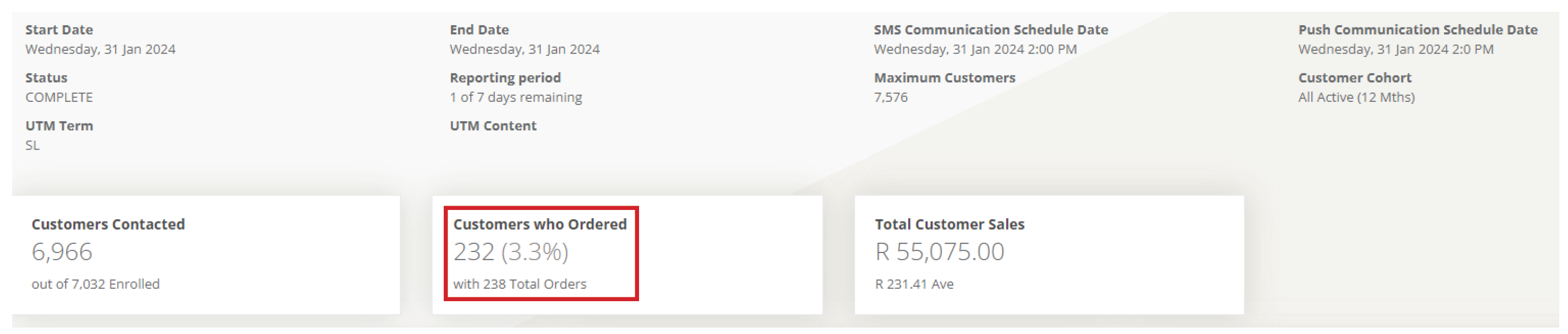Image resolution: width=1568 pixels, height=334 pixels.
Task: Click the Maximum Customers value 7,576
Action: tap(890, 97)
